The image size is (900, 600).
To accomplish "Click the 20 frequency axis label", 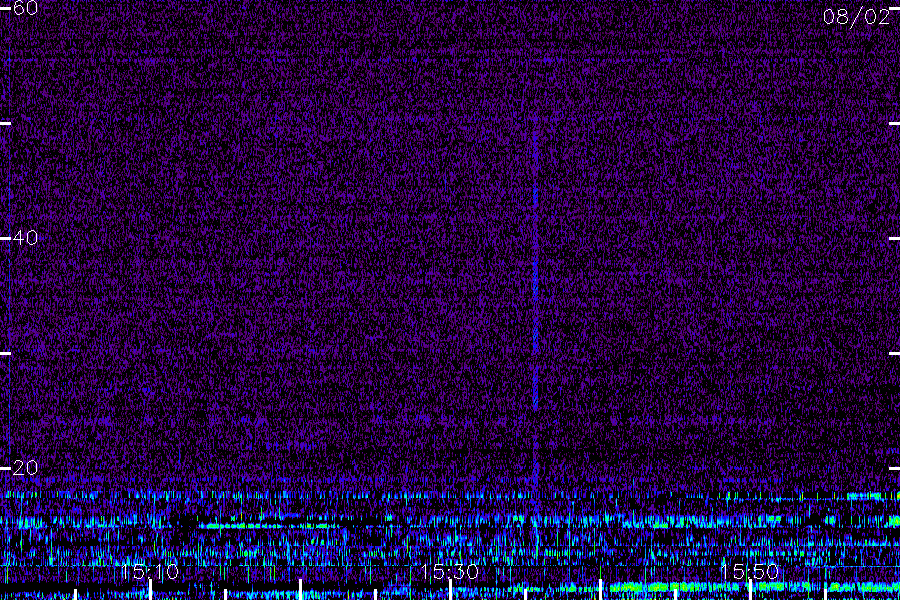I will [x=25, y=468].
